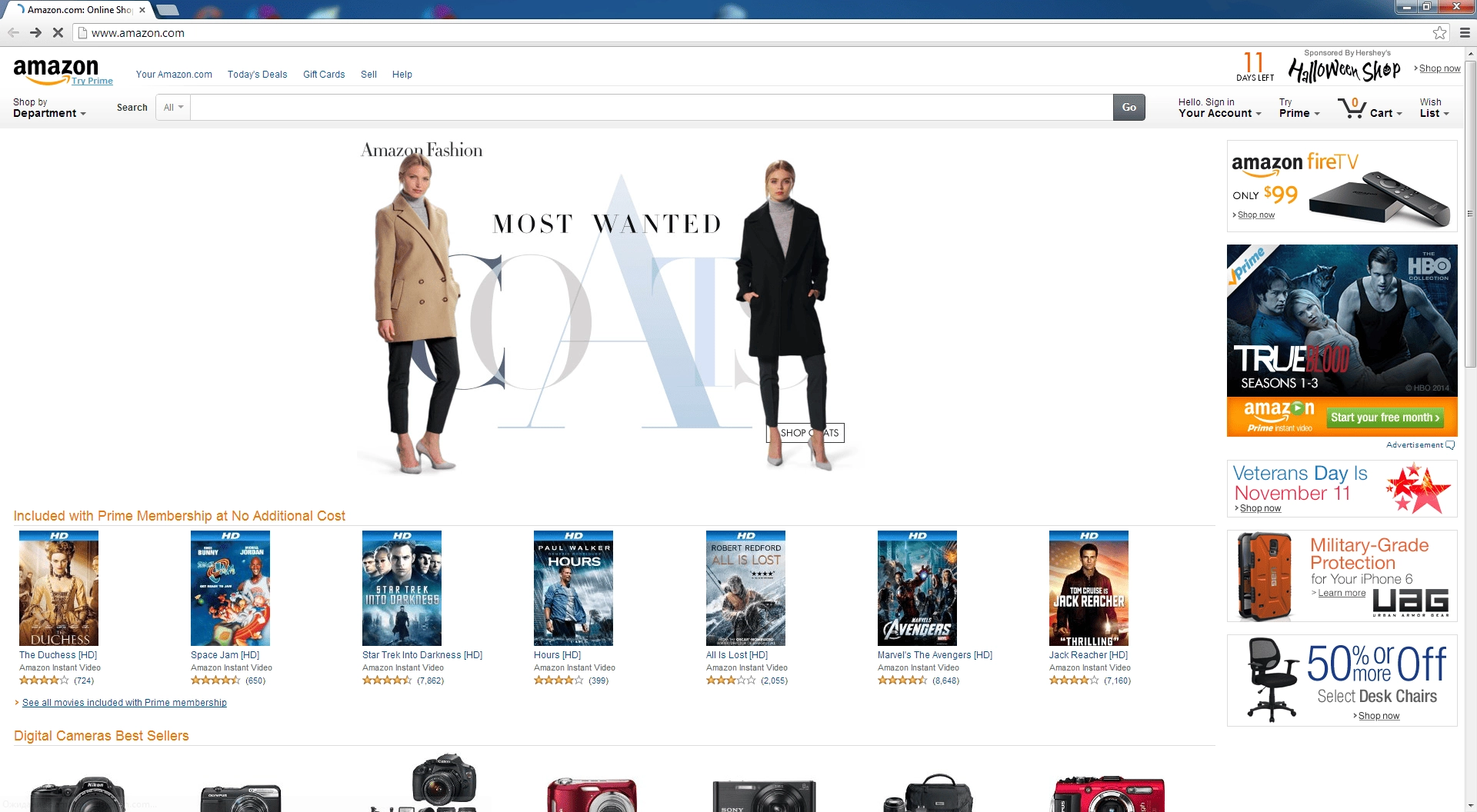Stop page loading with the X button
The image size is (1477, 812).
pyautogui.click(x=58, y=32)
